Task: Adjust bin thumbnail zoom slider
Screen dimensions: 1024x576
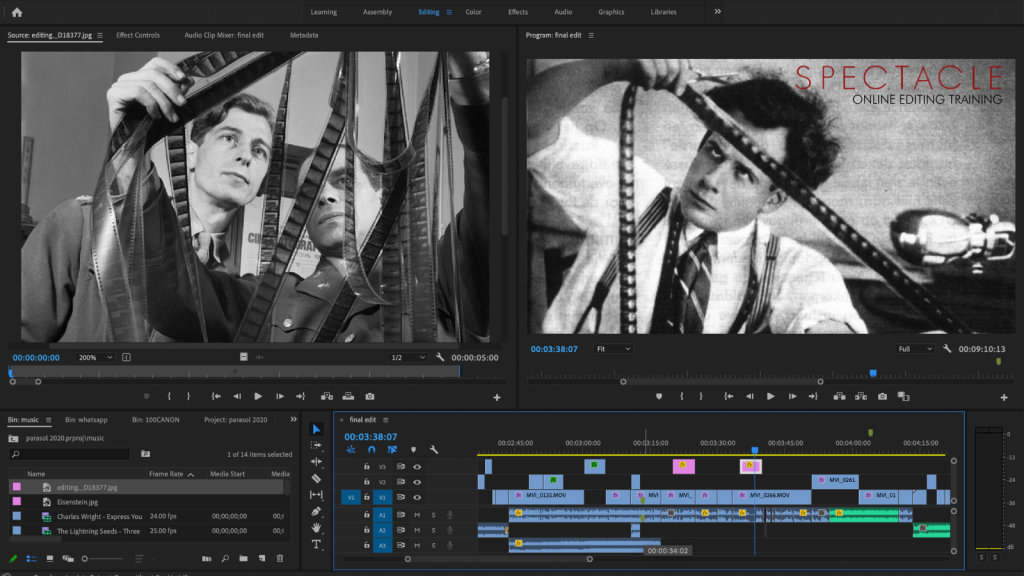Action: tap(102, 559)
